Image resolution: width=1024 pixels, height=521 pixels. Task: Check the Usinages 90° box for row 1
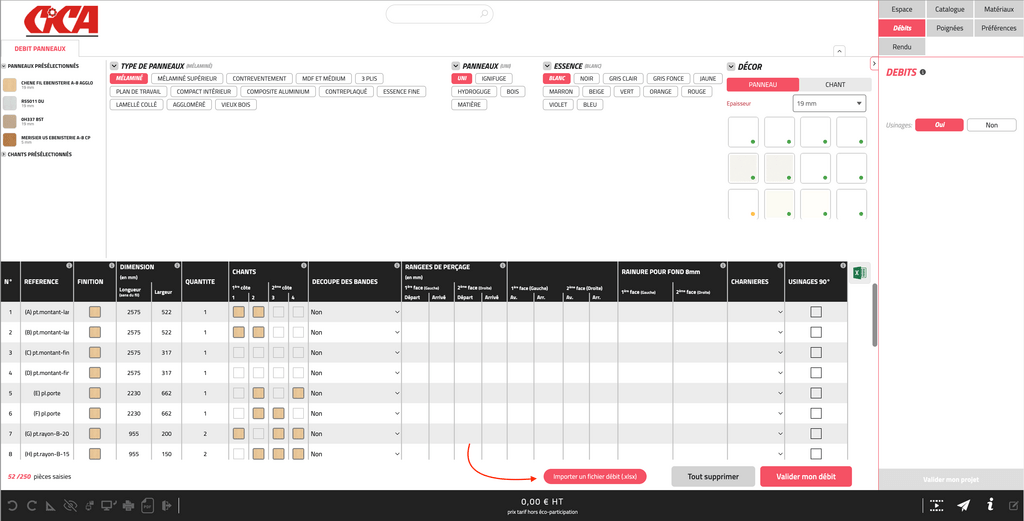coord(816,312)
